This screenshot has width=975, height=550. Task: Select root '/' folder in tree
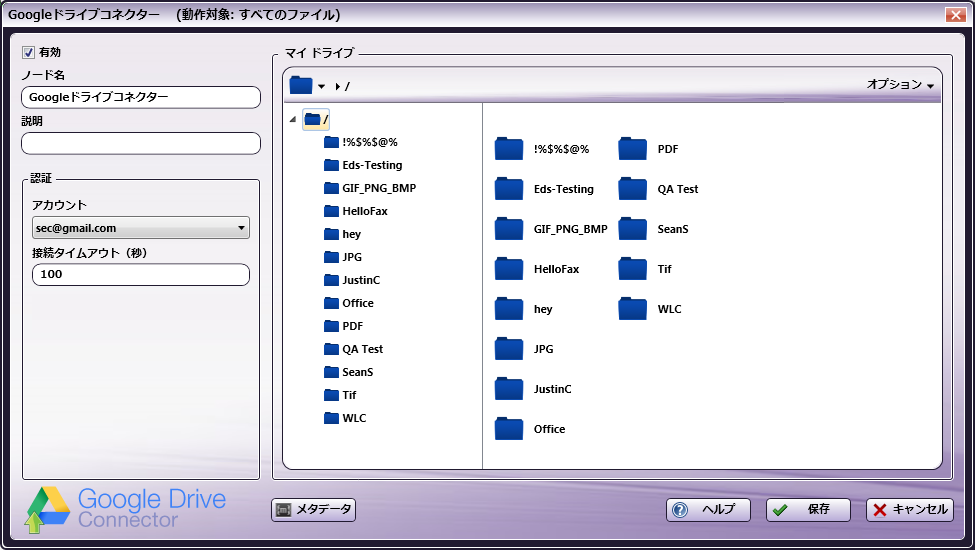click(x=317, y=119)
